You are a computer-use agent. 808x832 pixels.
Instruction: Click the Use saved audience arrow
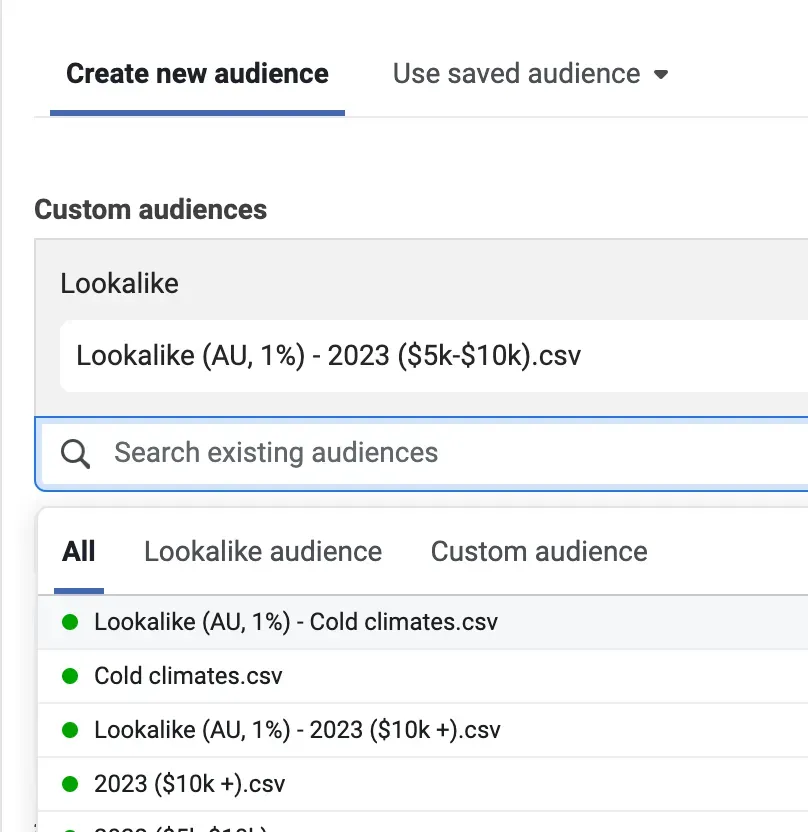click(x=661, y=74)
